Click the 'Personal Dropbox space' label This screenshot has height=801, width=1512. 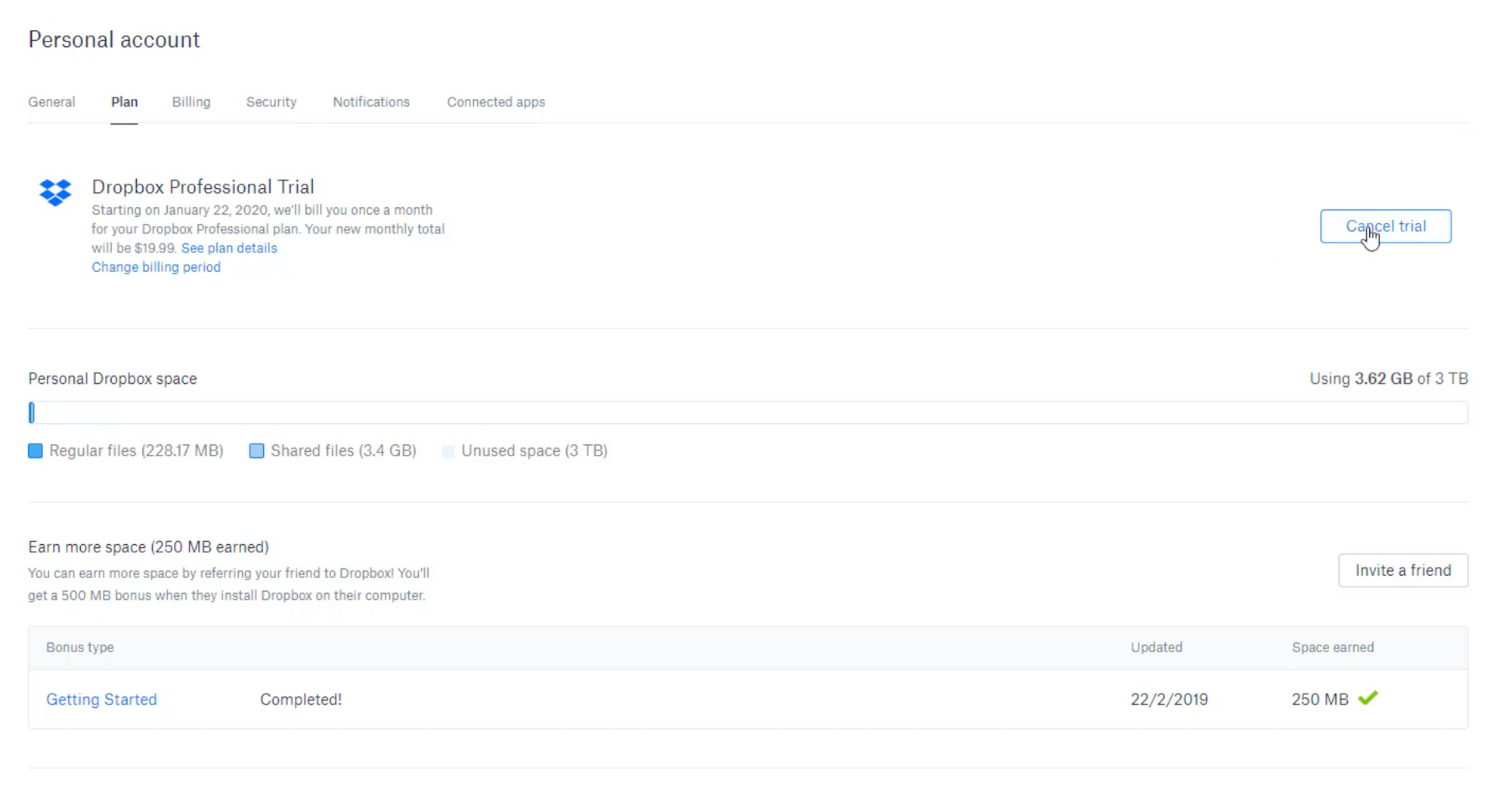[113, 379]
